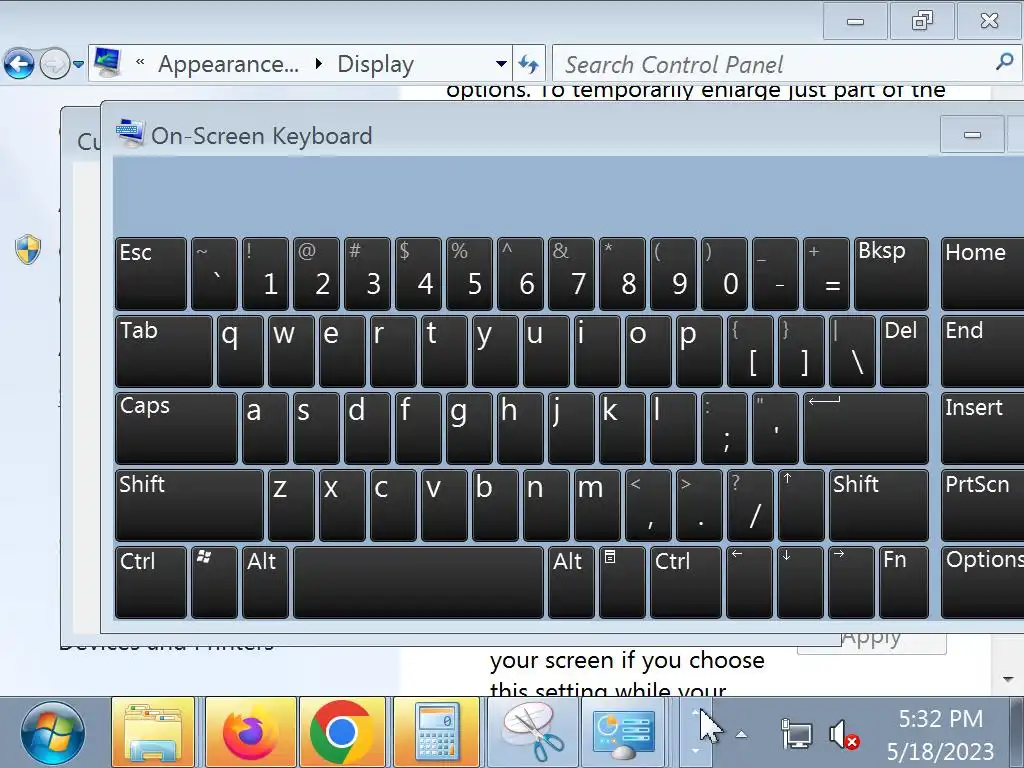Tap the equals plus key

pyautogui.click(x=826, y=274)
